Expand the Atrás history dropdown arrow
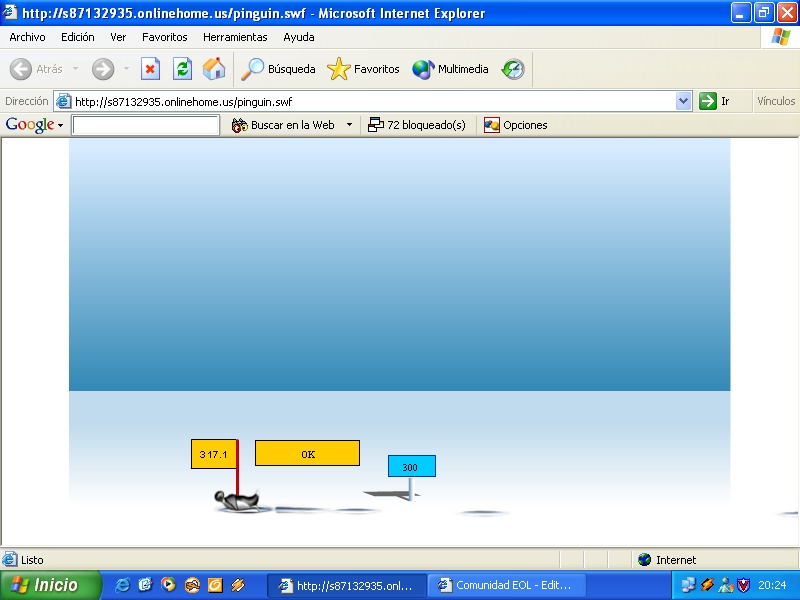The width and height of the screenshot is (800, 600). coord(76,68)
